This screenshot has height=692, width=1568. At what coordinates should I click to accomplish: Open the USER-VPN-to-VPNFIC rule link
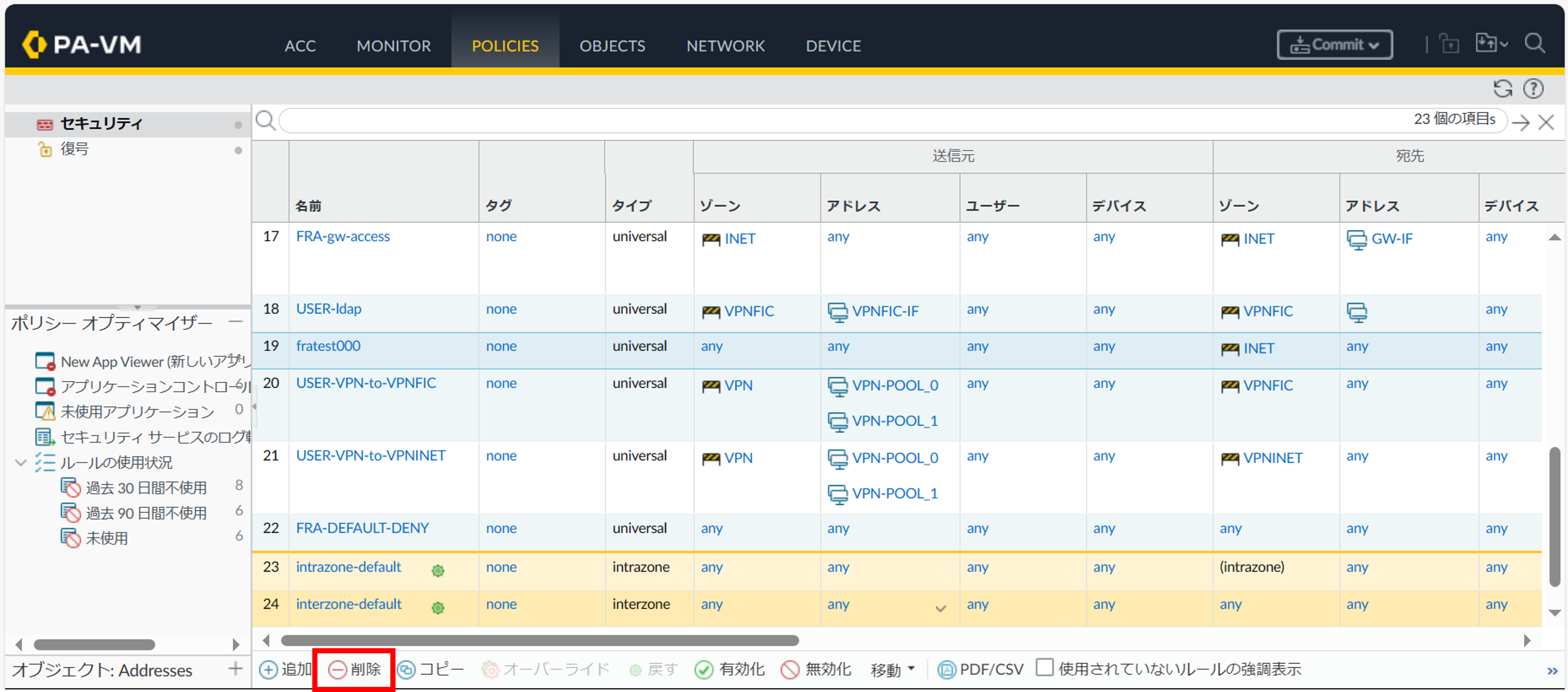[366, 383]
